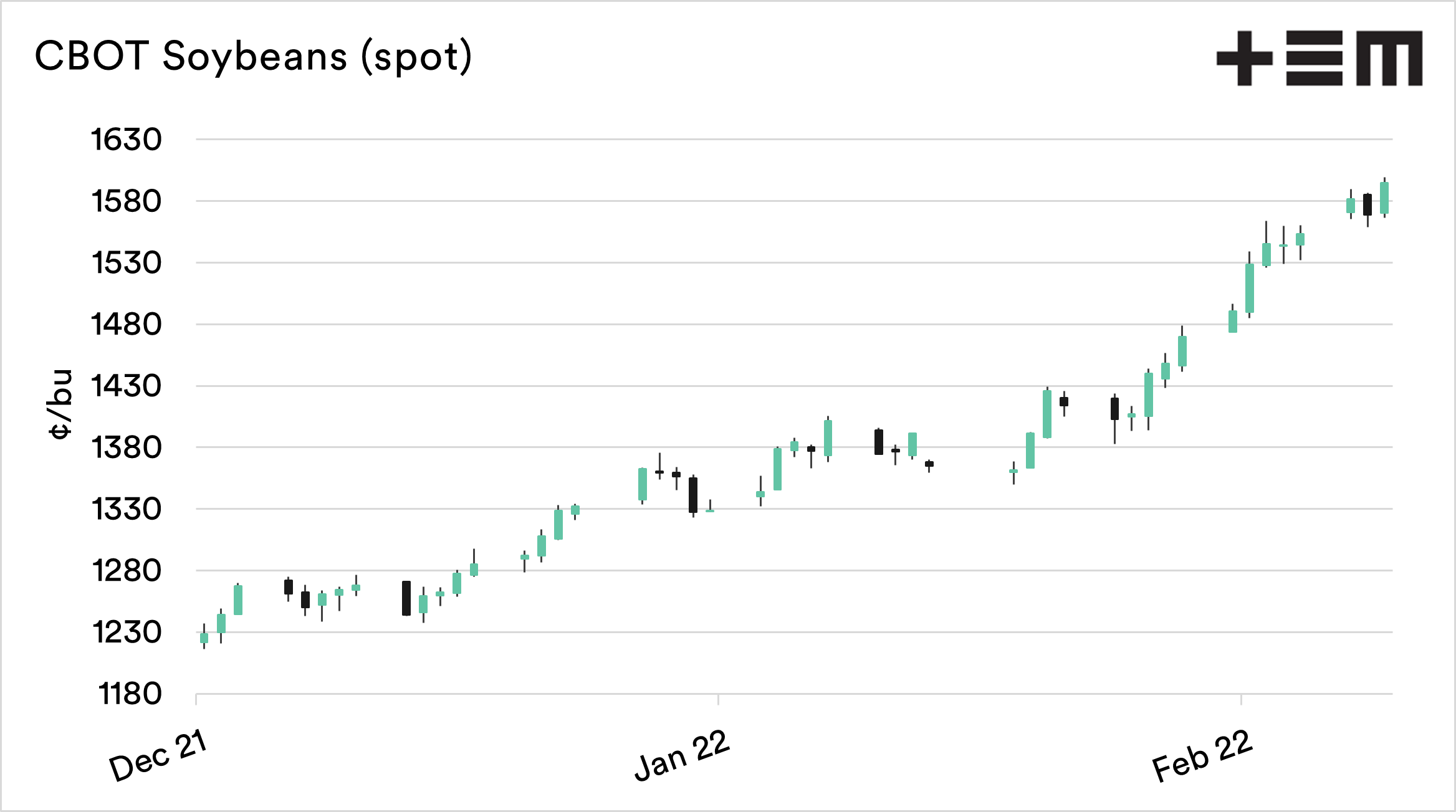This screenshot has width=1456, height=812.
Task: Click the three-bar E logo symbol
Action: 1315,58
